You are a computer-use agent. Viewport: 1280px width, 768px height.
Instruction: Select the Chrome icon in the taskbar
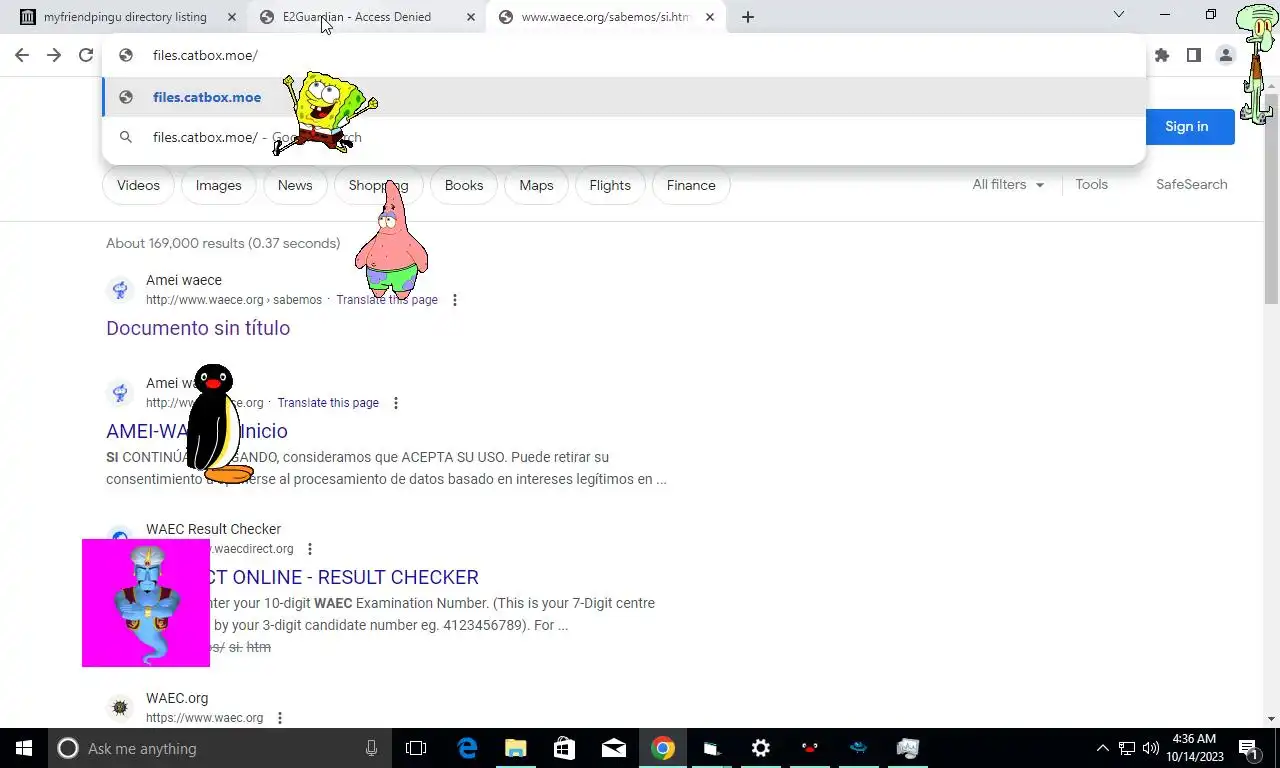663,748
